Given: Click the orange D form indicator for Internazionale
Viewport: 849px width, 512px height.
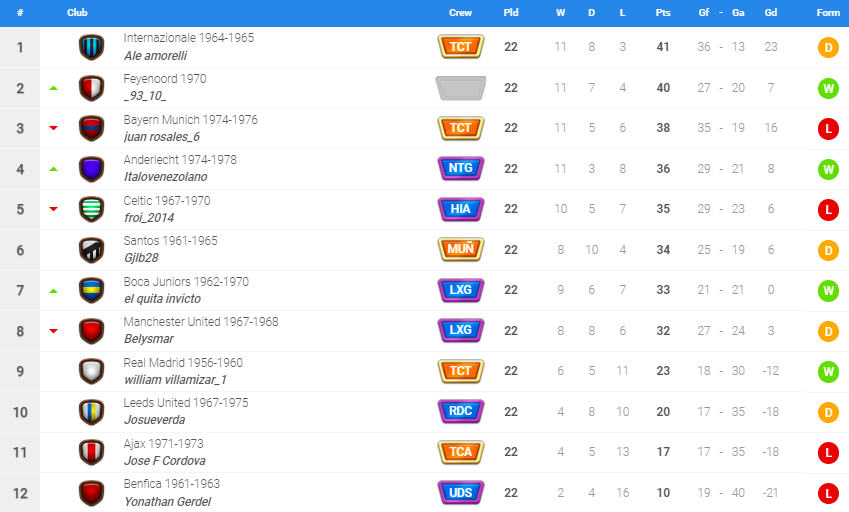Looking at the screenshot, I should pos(828,48).
